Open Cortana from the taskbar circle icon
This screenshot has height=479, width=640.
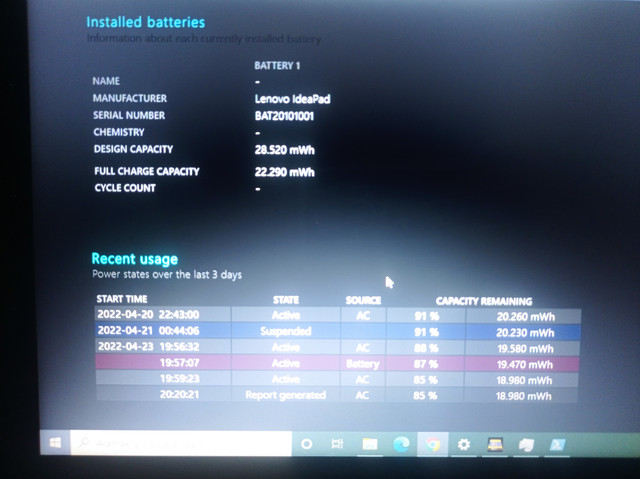306,444
